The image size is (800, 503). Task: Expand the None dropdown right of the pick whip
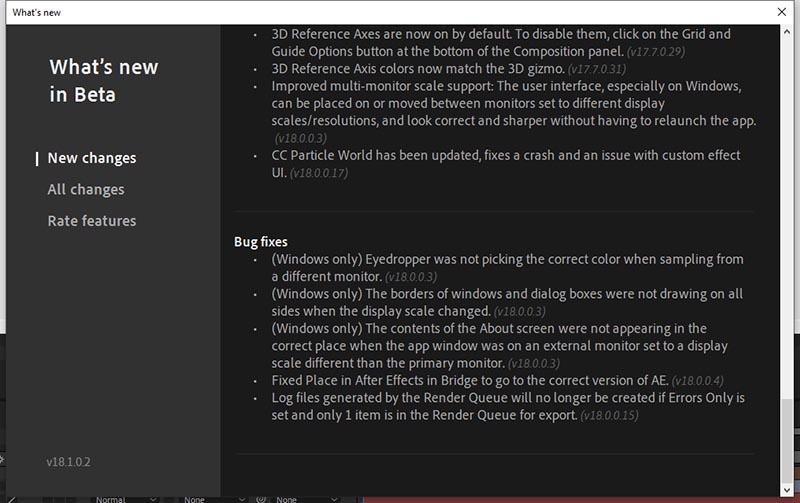[298, 498]
